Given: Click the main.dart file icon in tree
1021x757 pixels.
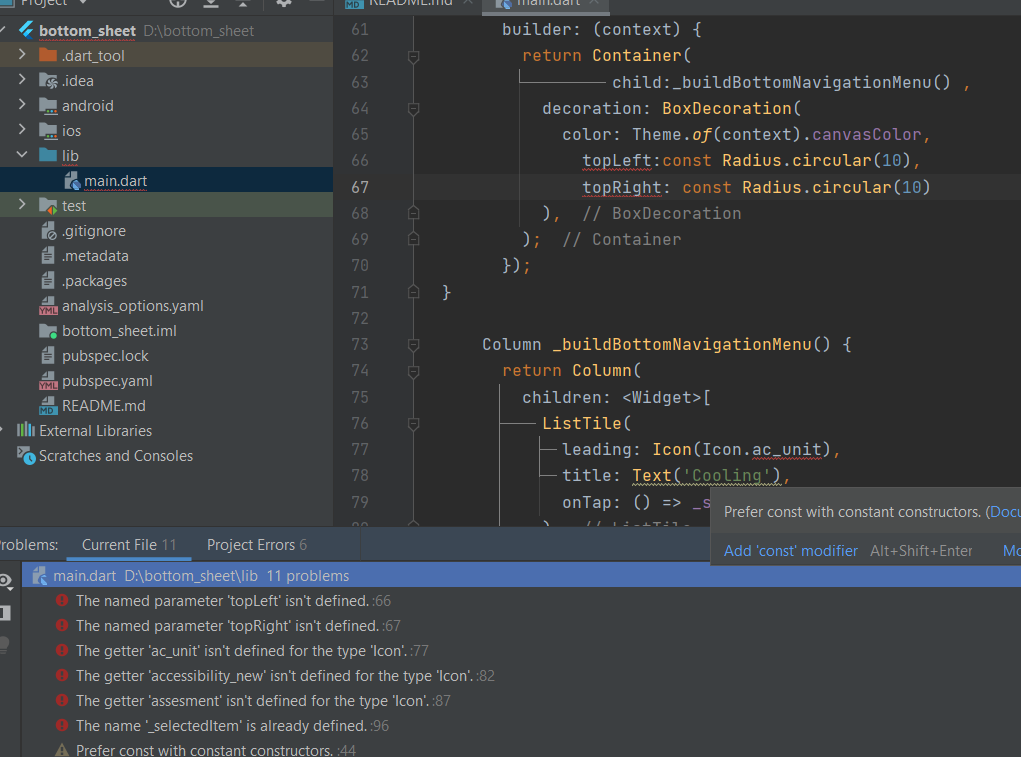Looking at the screenshot, I should 72,181.
